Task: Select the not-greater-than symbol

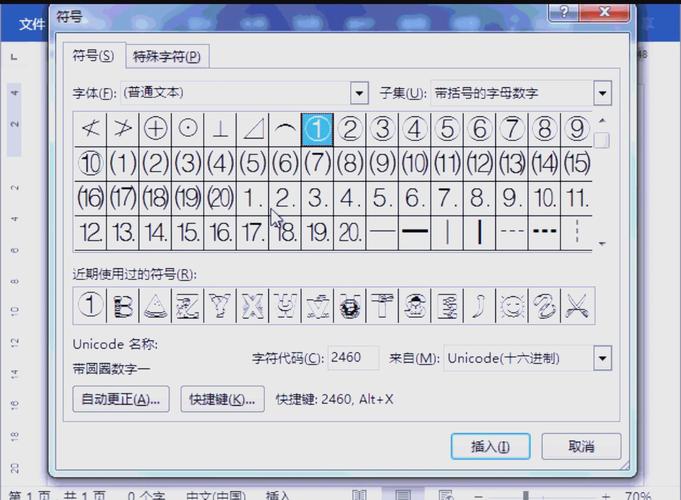Action: [123, 129]
